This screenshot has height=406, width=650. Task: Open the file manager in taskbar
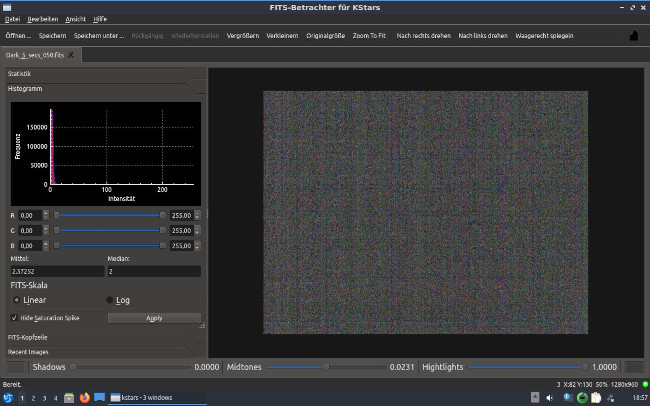pos(69,397)
